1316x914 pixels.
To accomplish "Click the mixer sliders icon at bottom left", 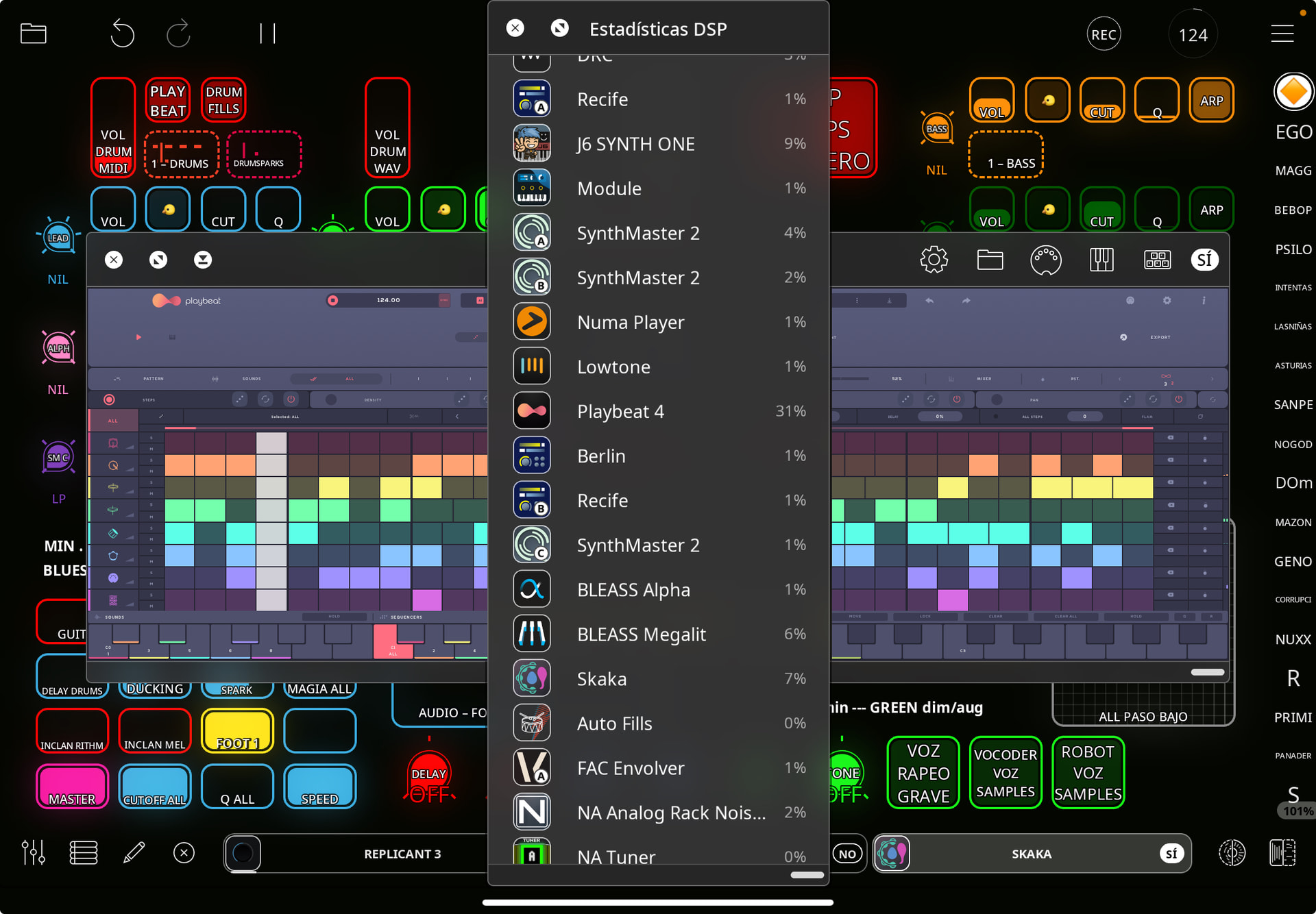I will [x=33, y=853].
